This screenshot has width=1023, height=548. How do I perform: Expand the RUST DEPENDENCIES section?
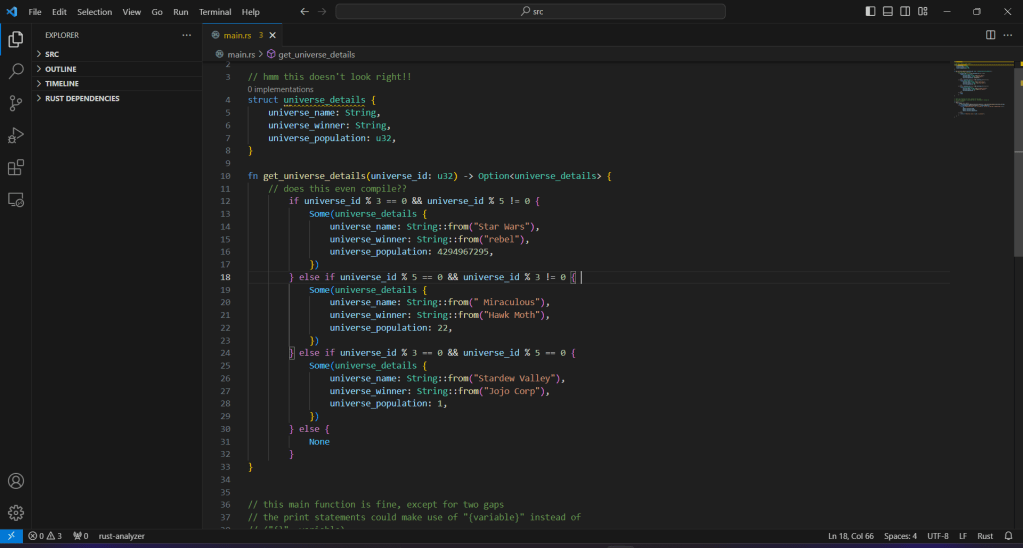coord(81,98)
